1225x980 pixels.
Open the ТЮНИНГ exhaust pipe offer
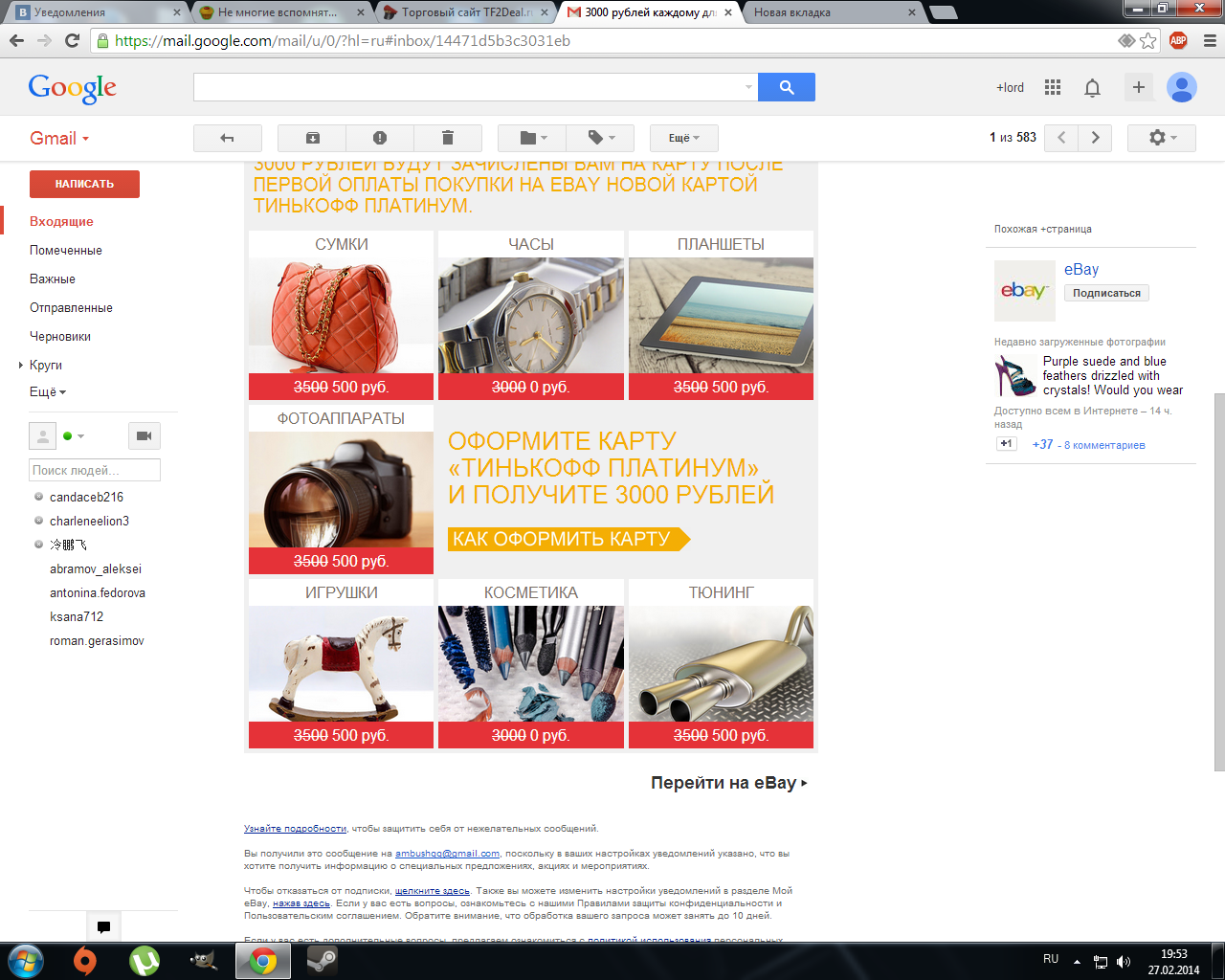pyautogui.click(x=721, y=663)
